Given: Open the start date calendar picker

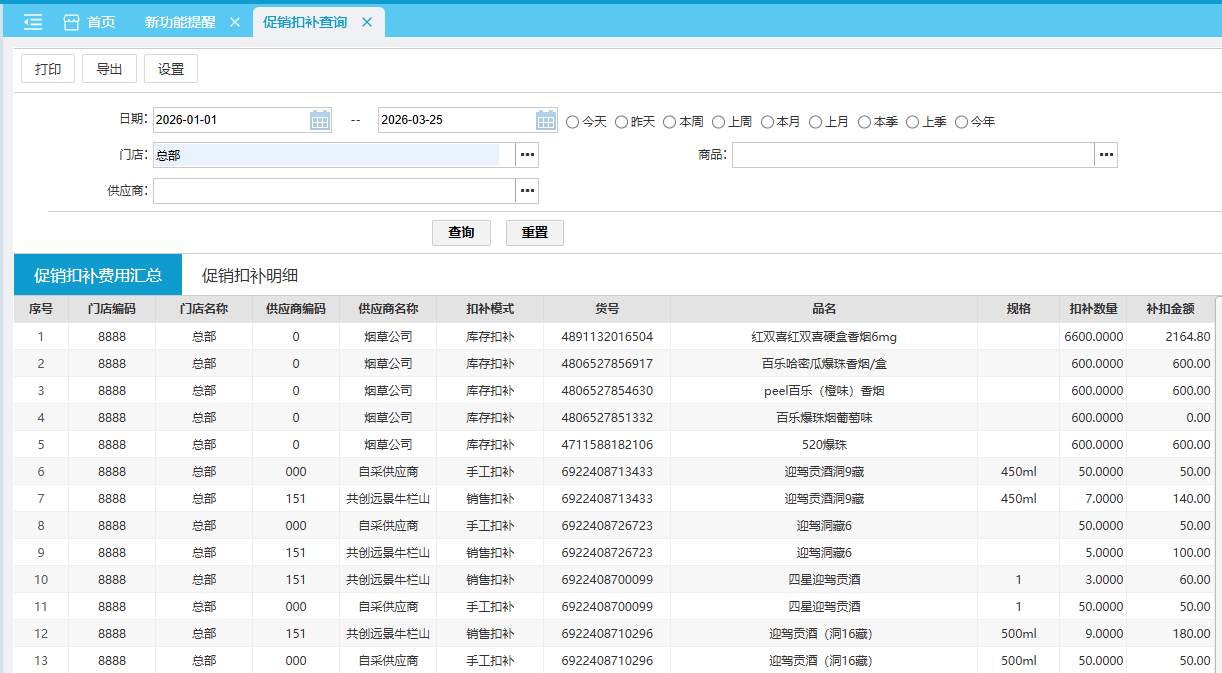Looking at the screenshot, I should click(x=320, y=121).
